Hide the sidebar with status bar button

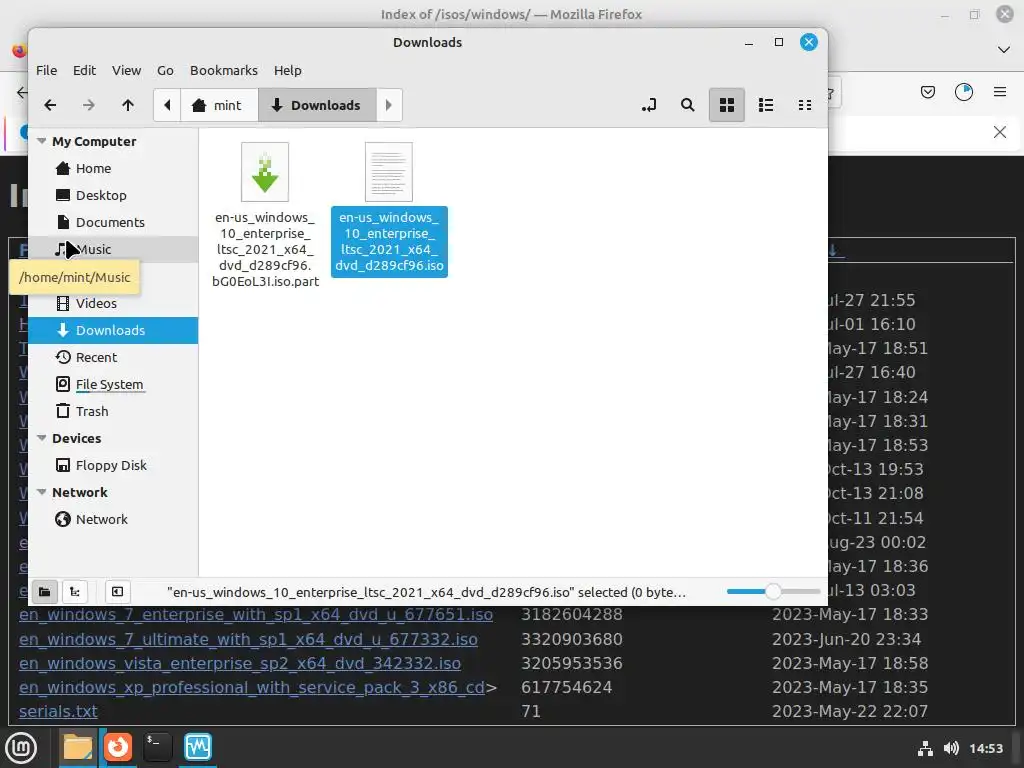click(118, 592)
